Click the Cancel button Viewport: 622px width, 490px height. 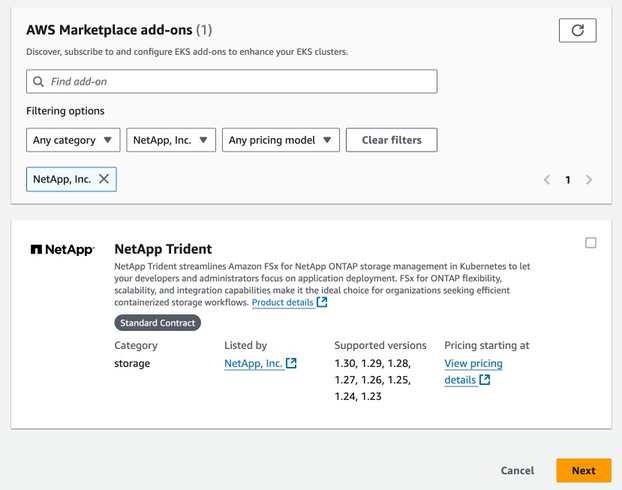click(x=517, y=470)
